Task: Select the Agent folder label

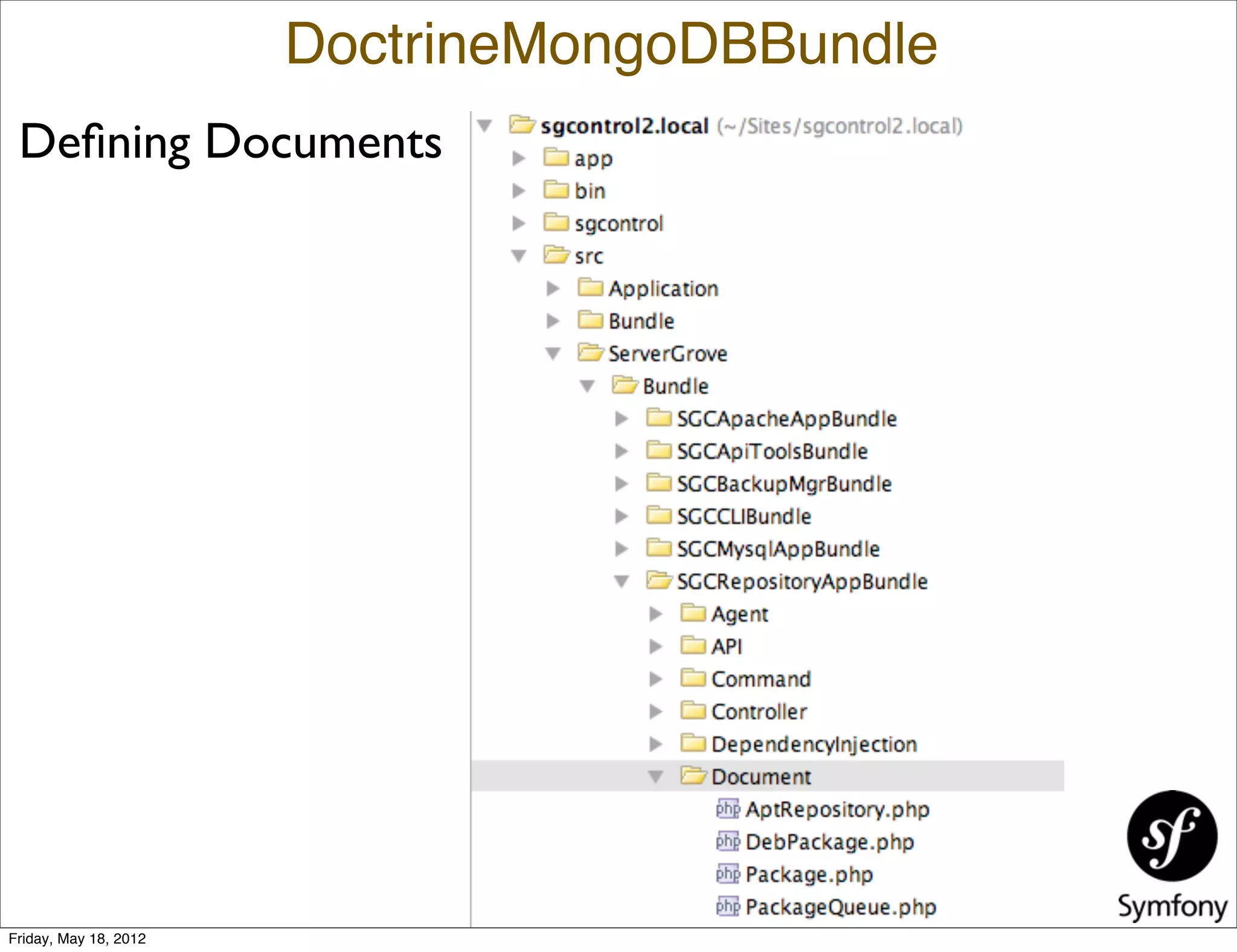Action: coord(739,615)
